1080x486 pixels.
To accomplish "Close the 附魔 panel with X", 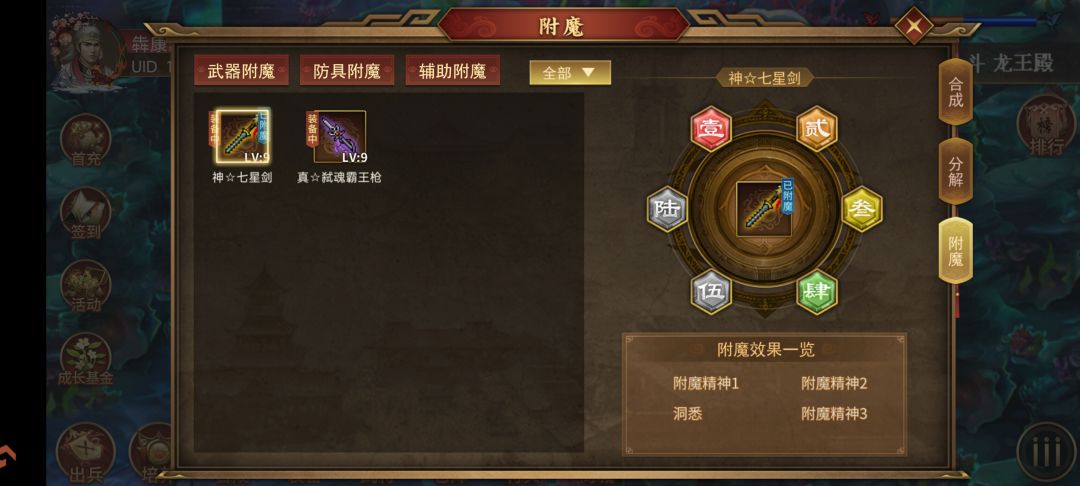I will click(x=914, y=26).
